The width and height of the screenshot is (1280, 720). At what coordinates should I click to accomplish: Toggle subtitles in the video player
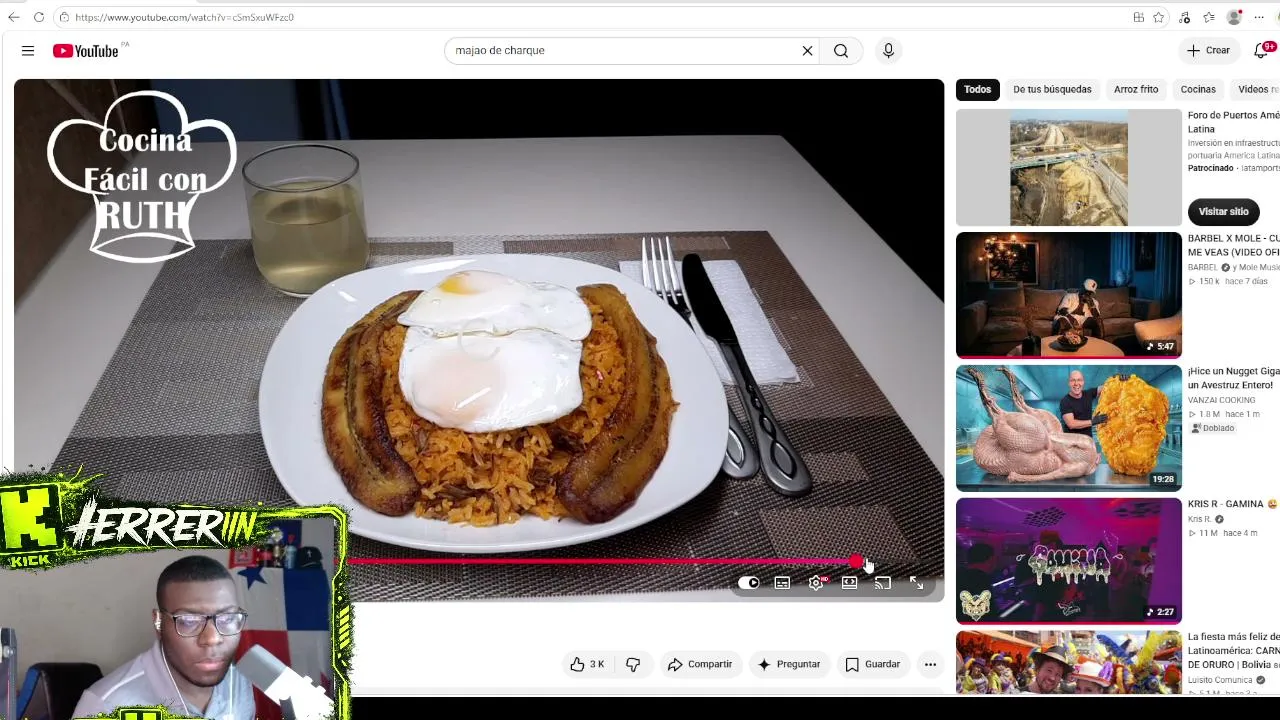coord(782,583)
